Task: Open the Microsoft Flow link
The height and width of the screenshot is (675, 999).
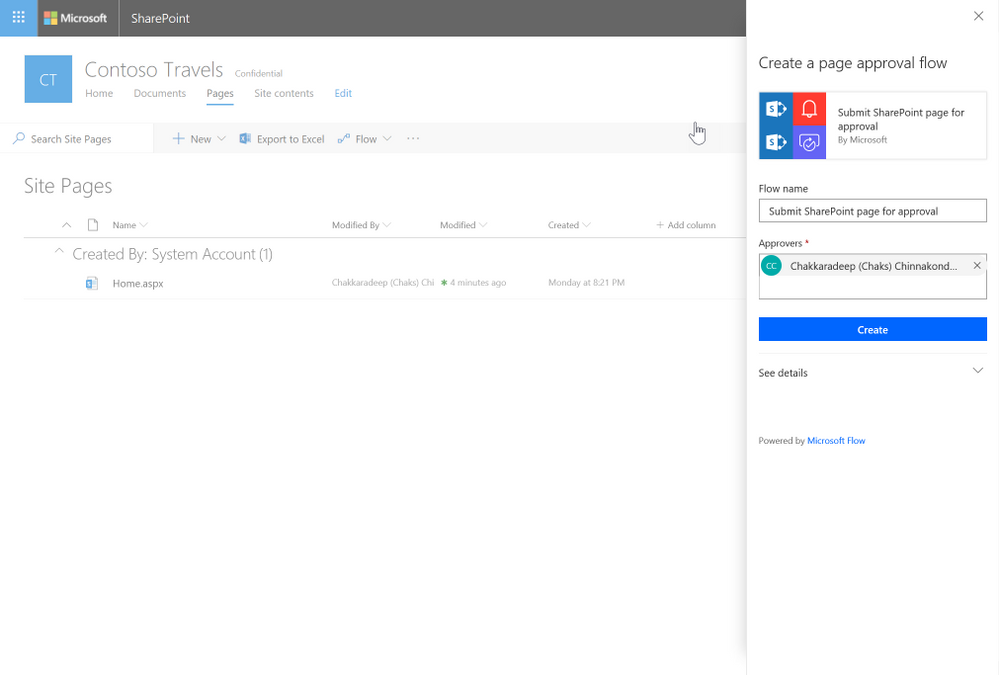Action: tap(836, 440)
